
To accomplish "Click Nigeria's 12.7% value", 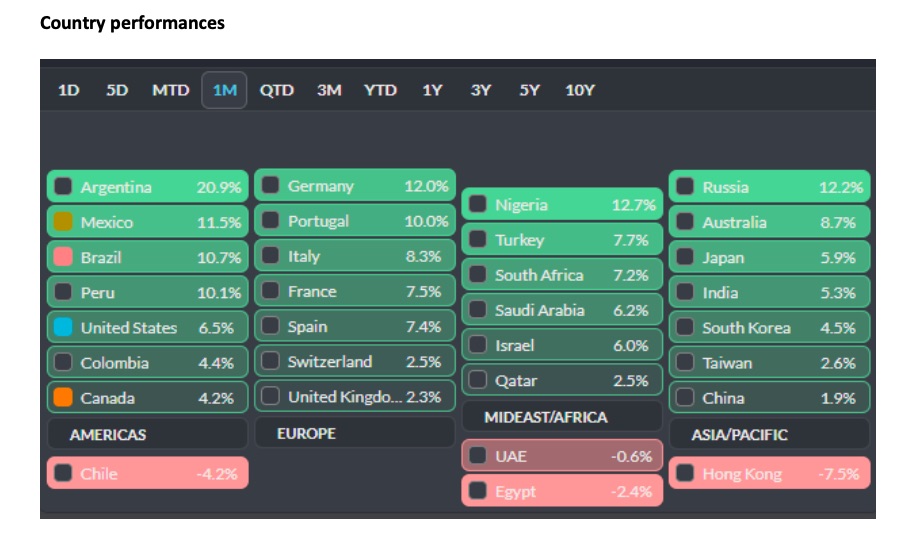I will pyautogui.click(x=634, y=205).
